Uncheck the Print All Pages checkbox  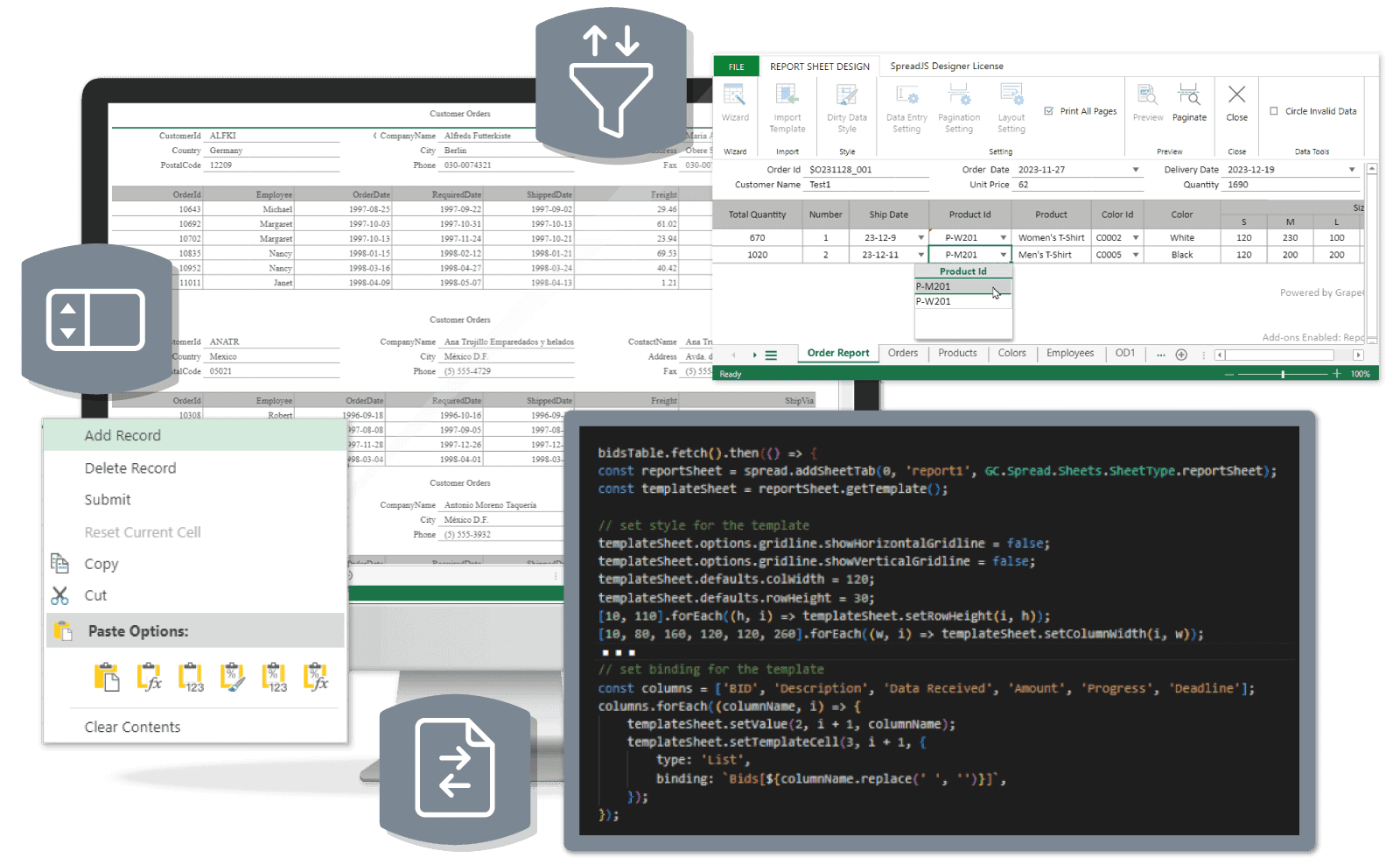pyautogui.click(x=1049, y=111)
